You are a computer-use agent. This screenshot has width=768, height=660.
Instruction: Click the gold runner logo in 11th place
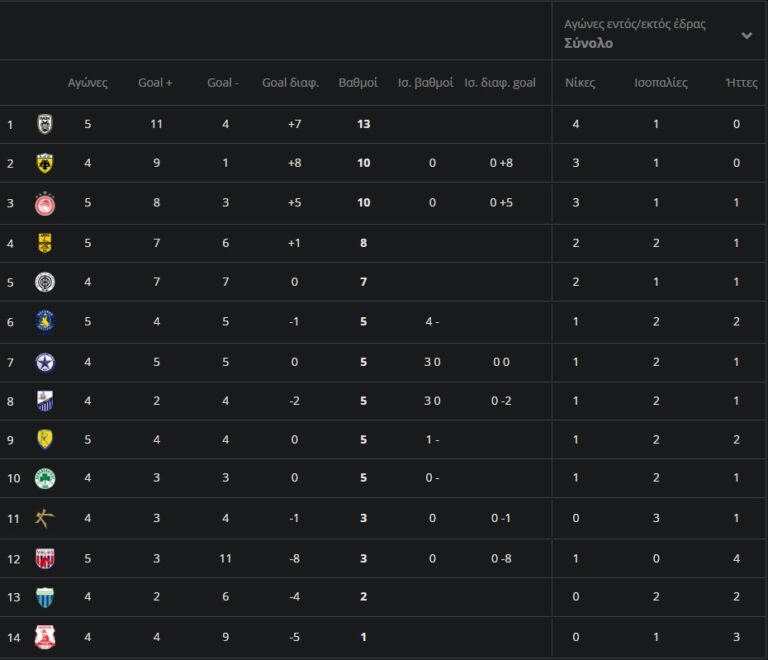45,517
